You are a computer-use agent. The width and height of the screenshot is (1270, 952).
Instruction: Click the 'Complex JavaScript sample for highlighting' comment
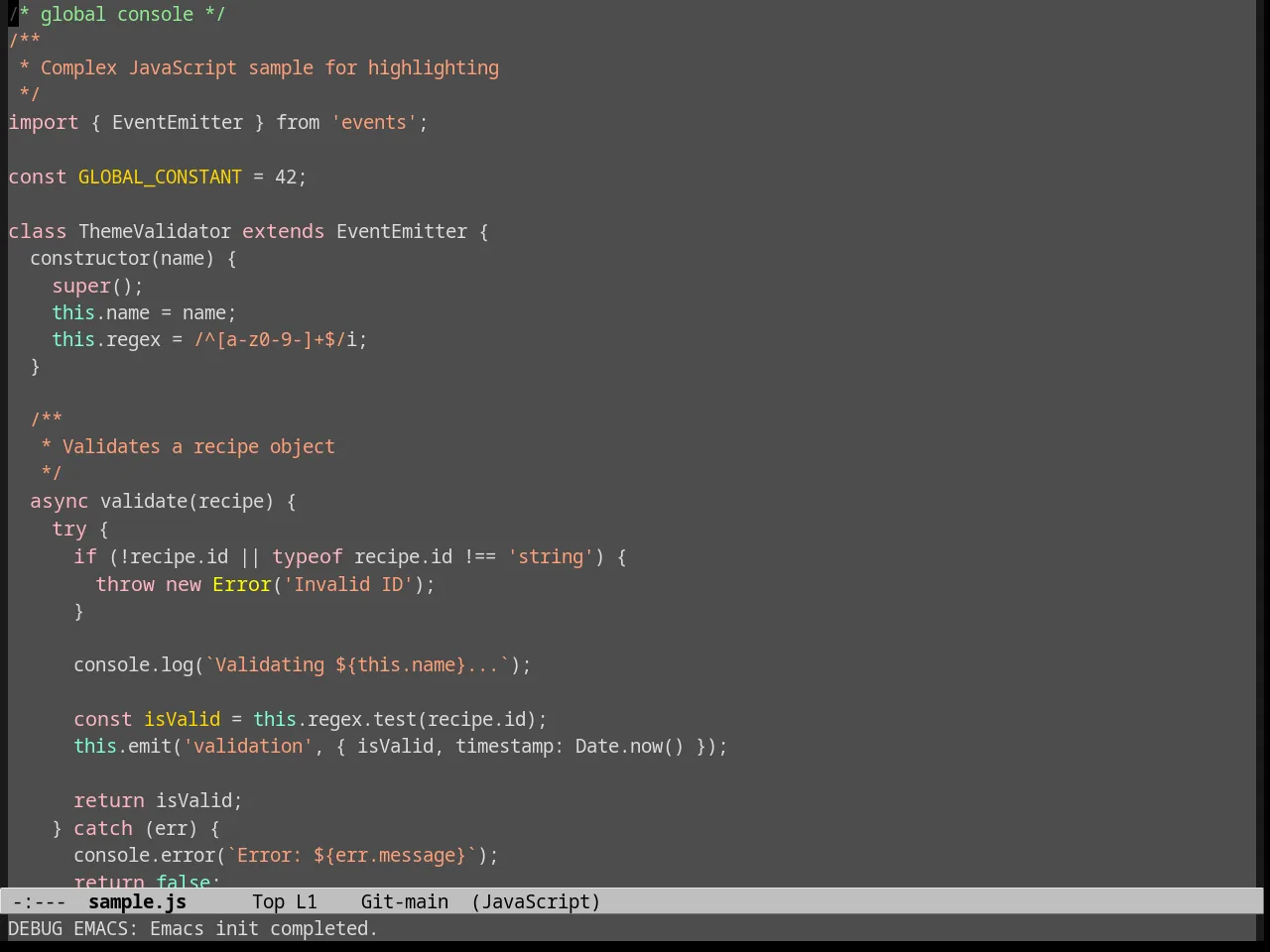pyautogui.click(x=270, y=67)
